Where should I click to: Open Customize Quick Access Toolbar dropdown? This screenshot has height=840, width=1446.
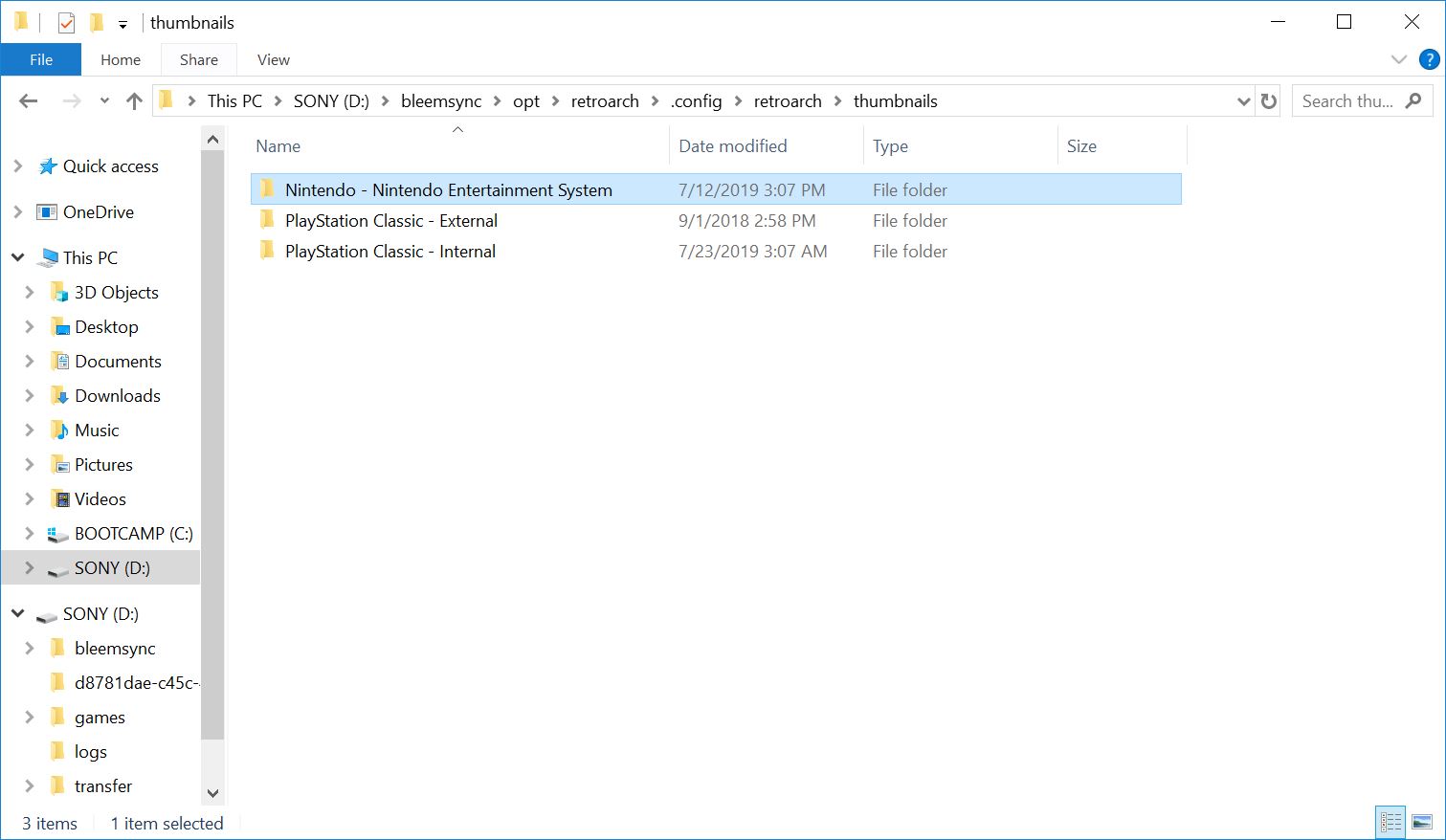[x=122, y=24]
